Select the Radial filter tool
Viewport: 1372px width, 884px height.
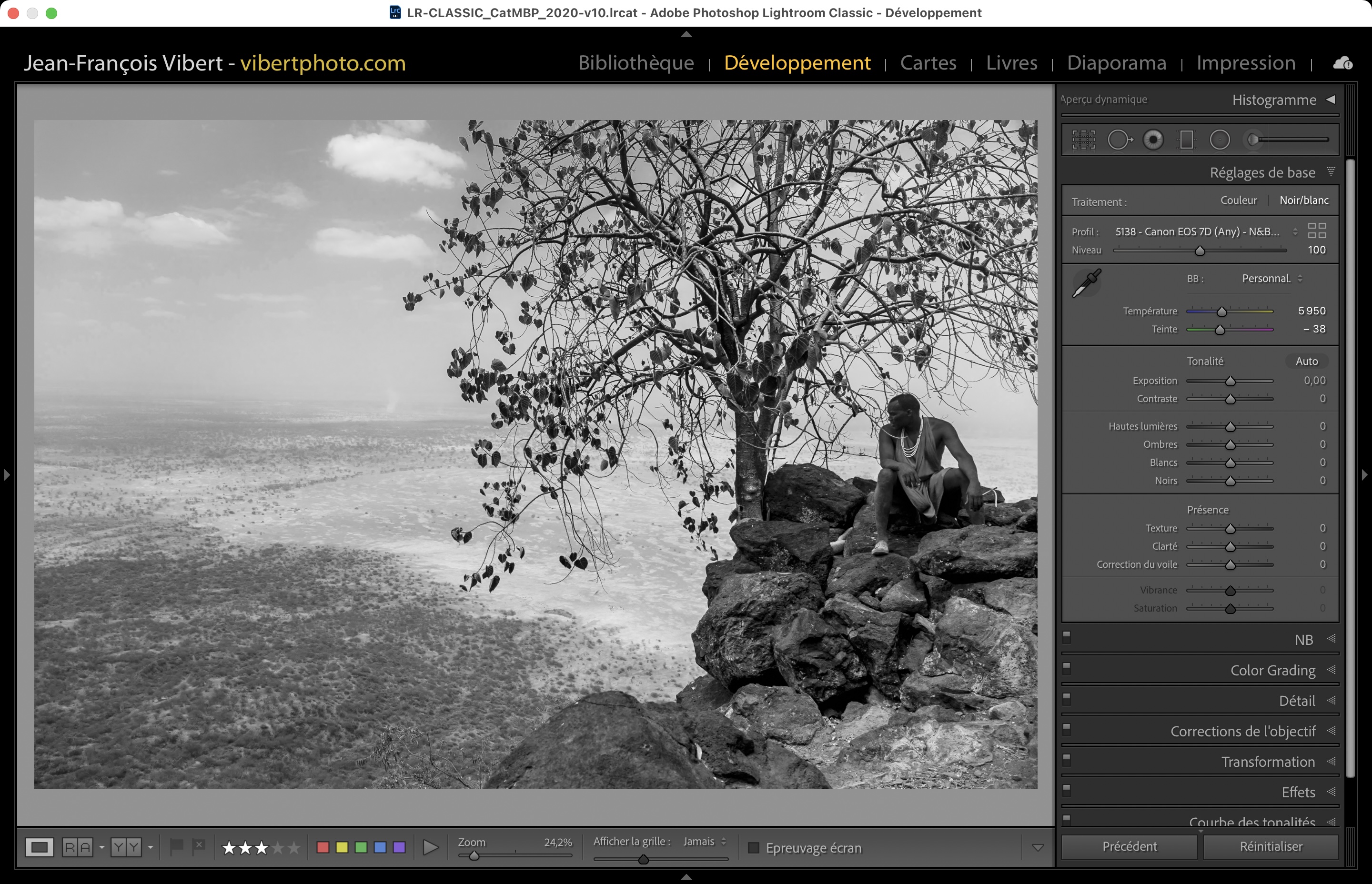1220,140
